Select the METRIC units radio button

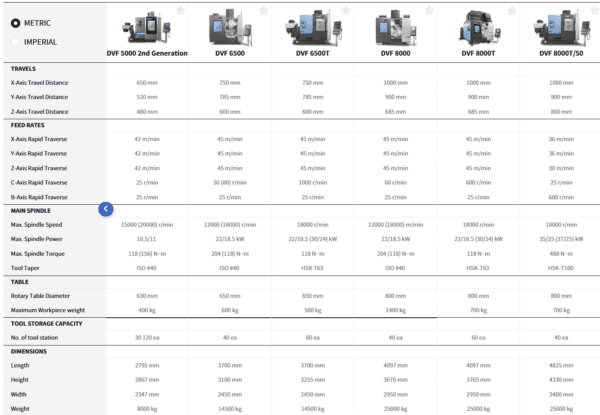tap(15, 23)
